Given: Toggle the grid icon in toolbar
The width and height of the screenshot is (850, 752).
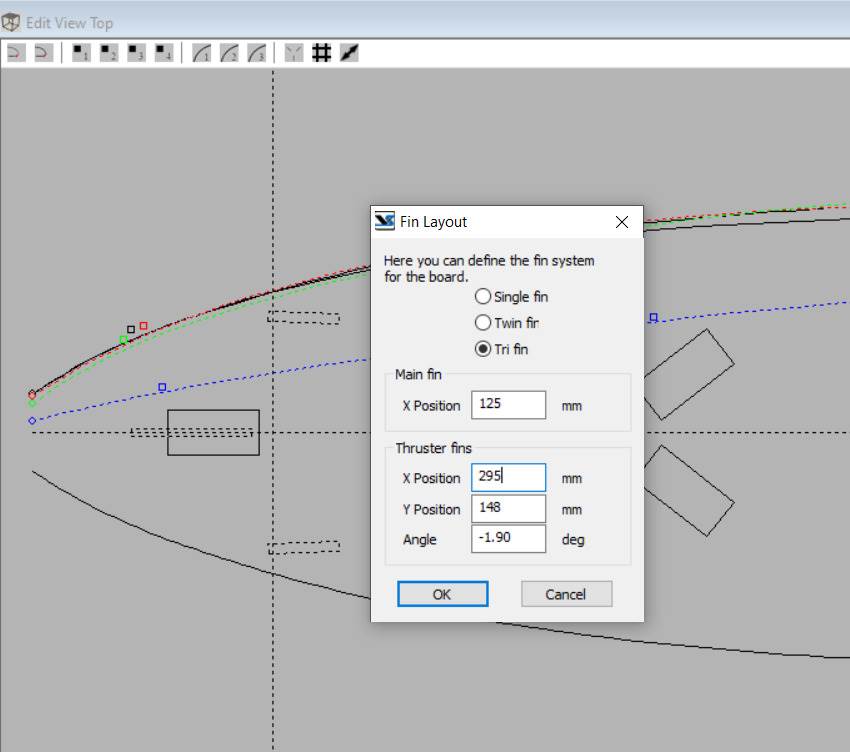Looking at the screenshot, I should click(321, 53).
